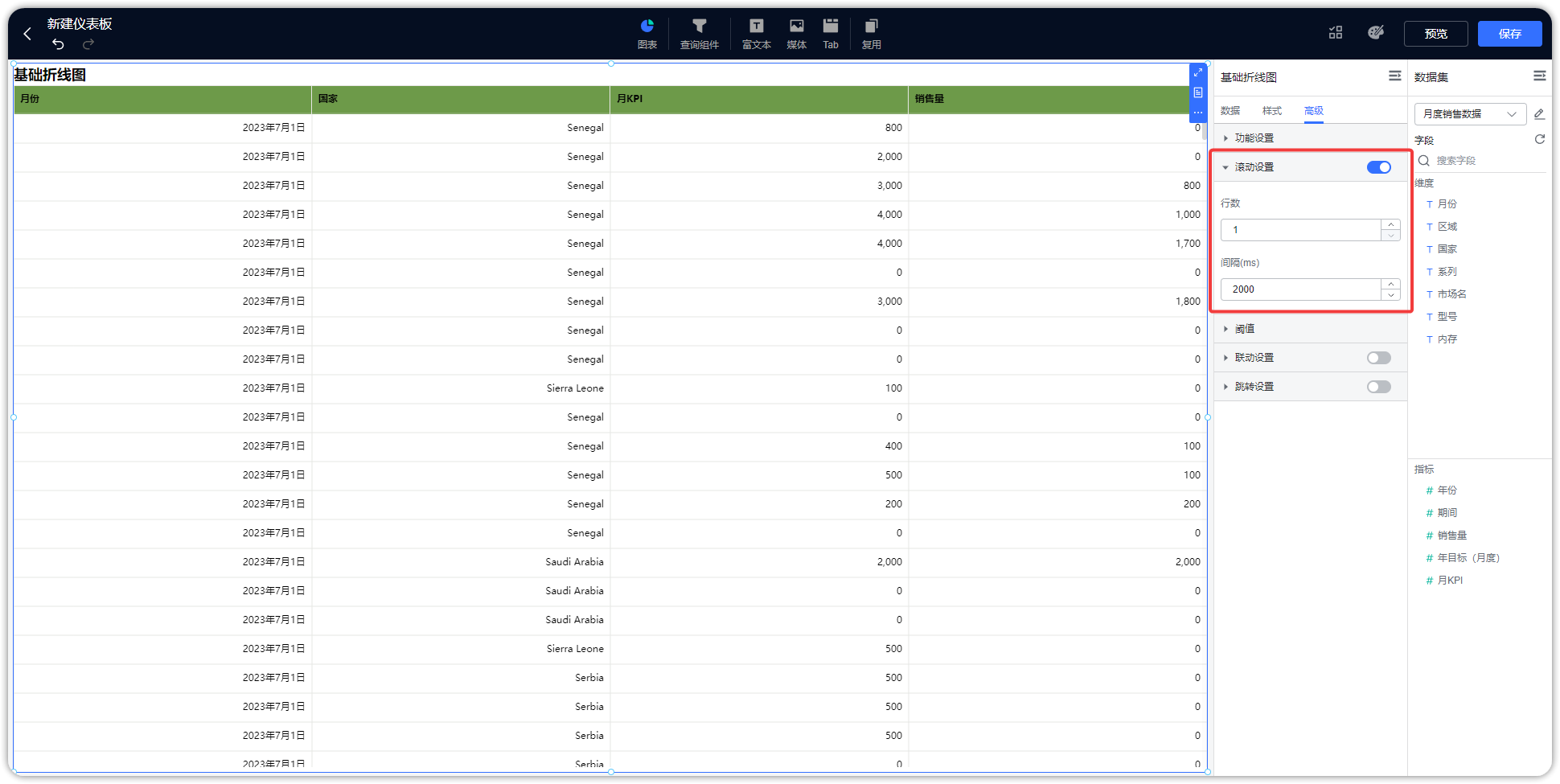Click the table's vertical scrollbar
The height and width of the screenshot is (784, 1560).
(1204, 130)
